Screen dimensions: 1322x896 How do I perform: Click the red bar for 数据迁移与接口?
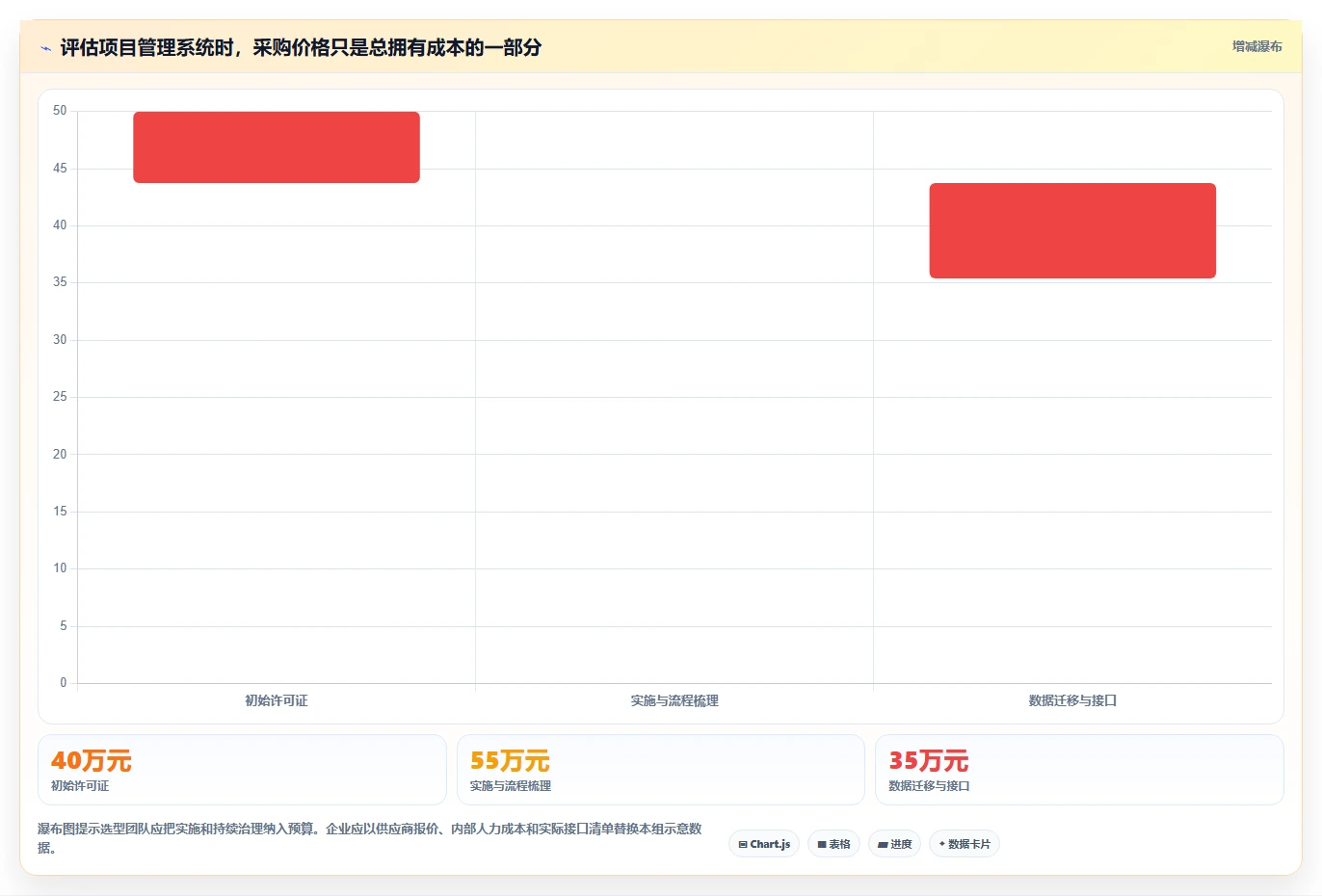tap(1072, 231)
